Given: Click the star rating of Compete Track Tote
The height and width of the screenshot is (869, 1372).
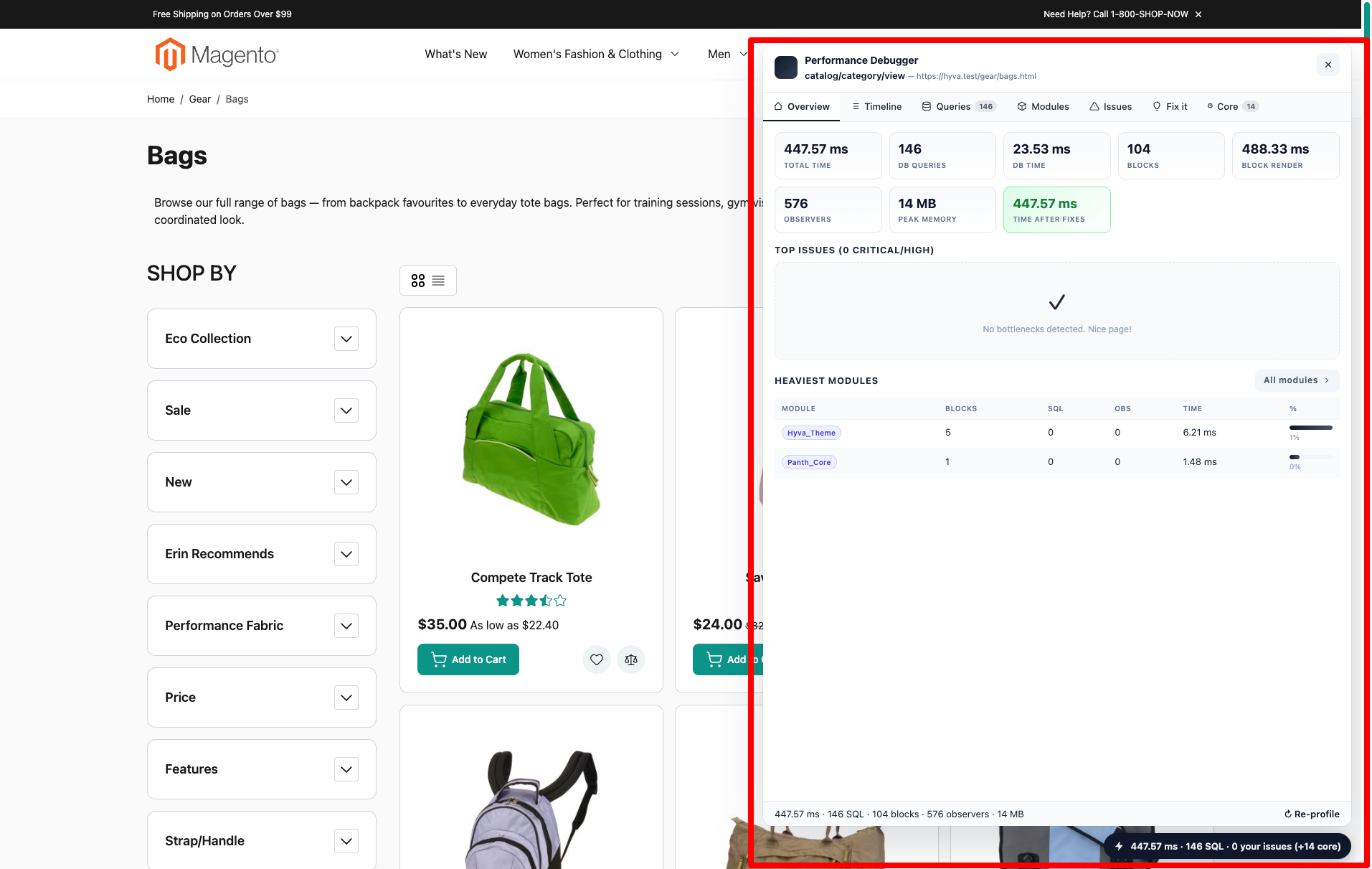Looking at the screenshot, I should pos(531,601).
